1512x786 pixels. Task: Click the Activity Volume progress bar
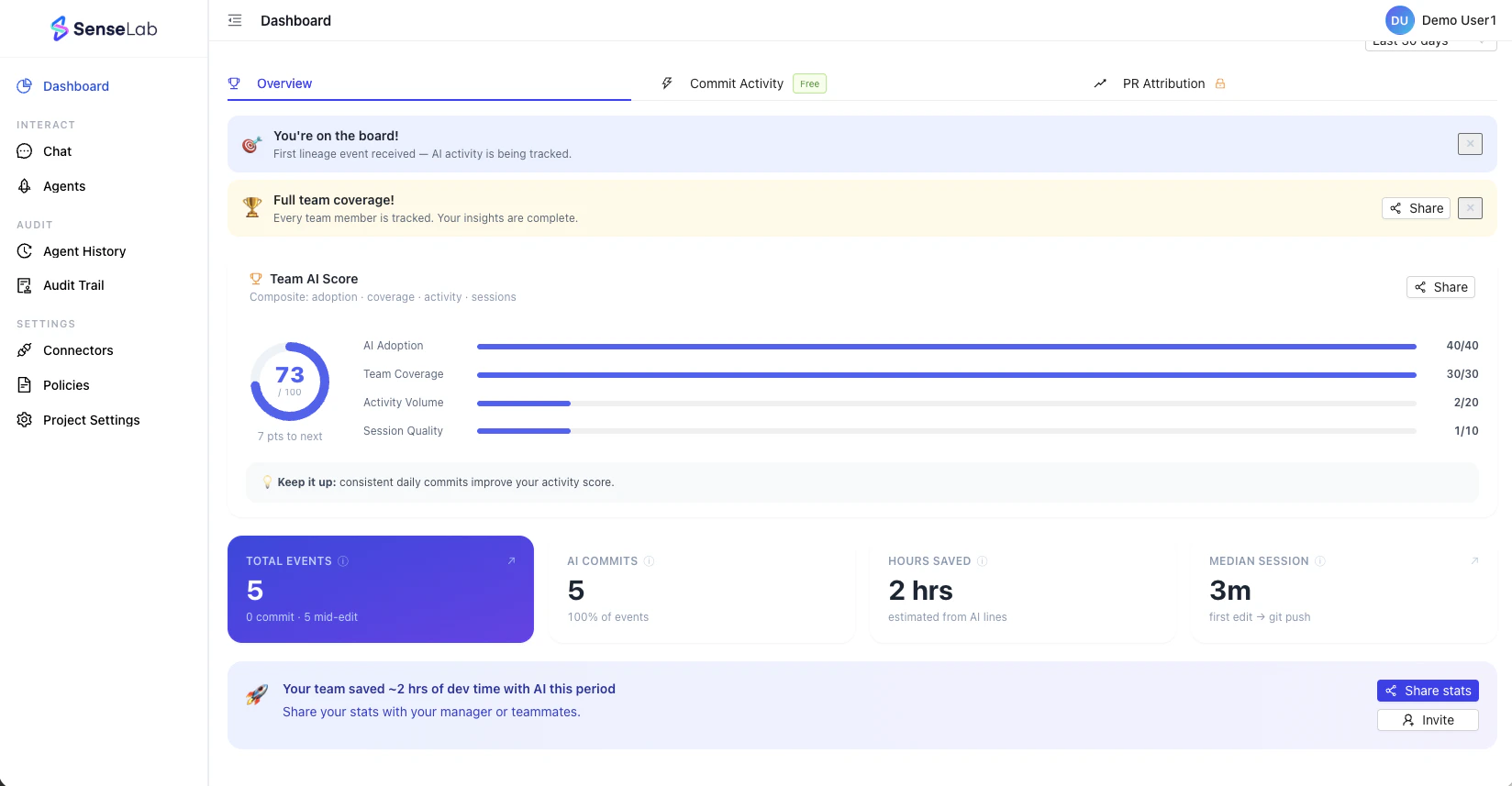pos(947,404)
